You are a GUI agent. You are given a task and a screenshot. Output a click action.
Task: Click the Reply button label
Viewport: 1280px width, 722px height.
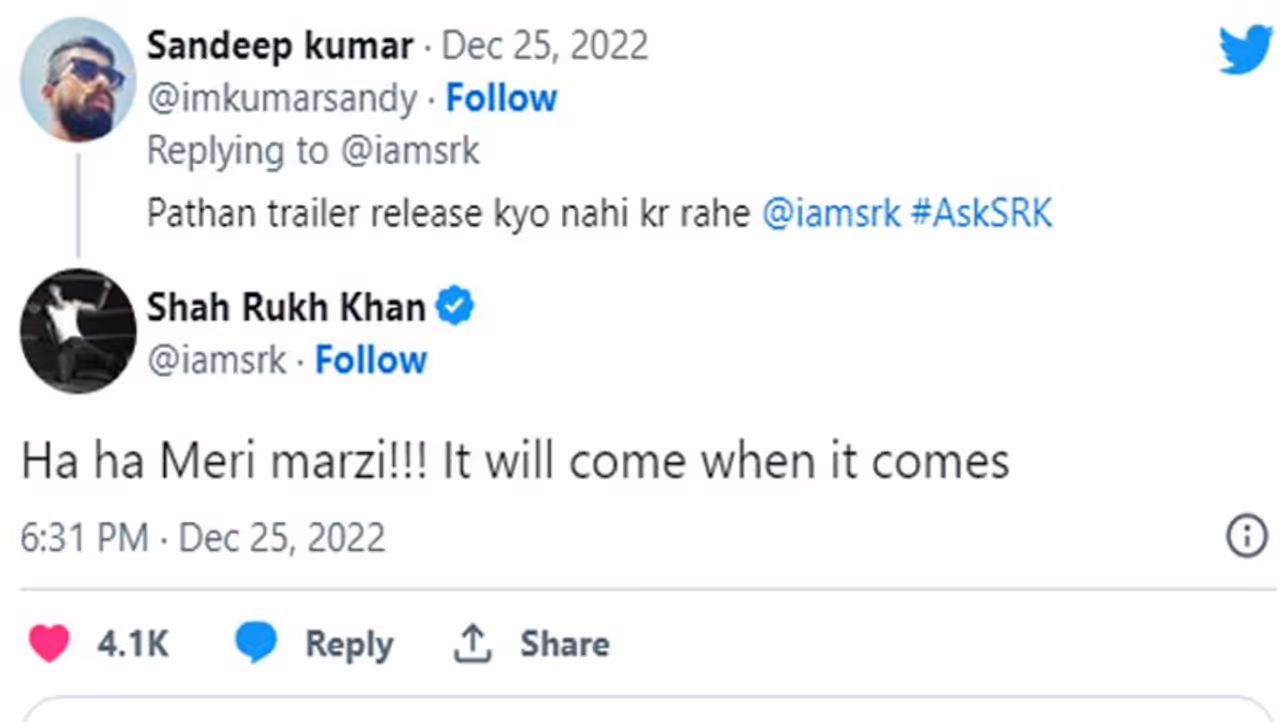[349, 644]
